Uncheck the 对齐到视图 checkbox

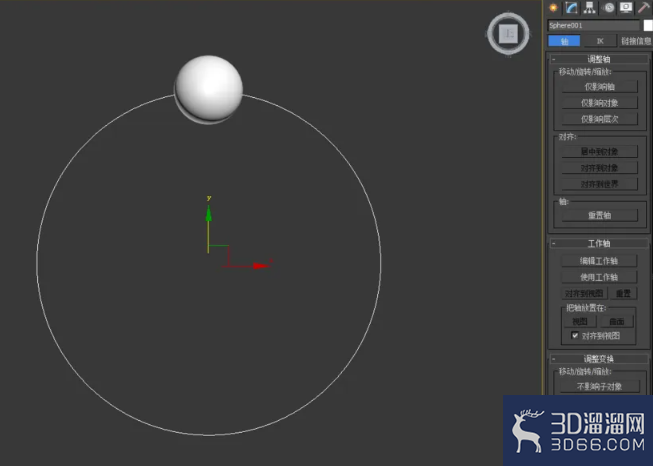575,335
